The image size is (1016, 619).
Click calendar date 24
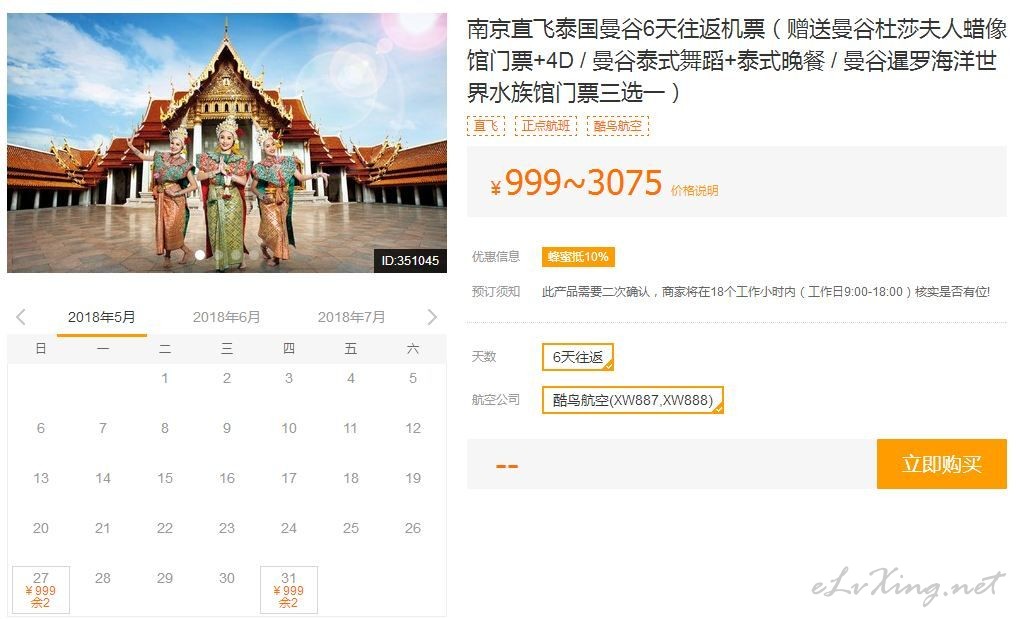[x=289, y=528]
